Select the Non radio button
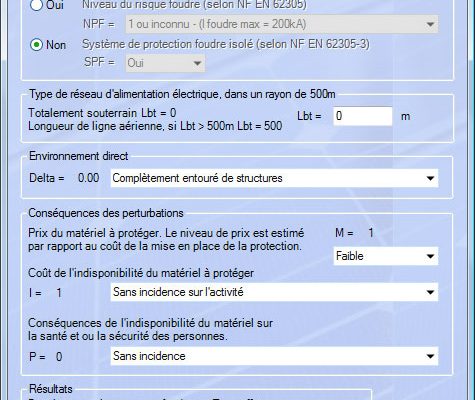The width and height of the screenshot is (475, 400). [36, 45]
